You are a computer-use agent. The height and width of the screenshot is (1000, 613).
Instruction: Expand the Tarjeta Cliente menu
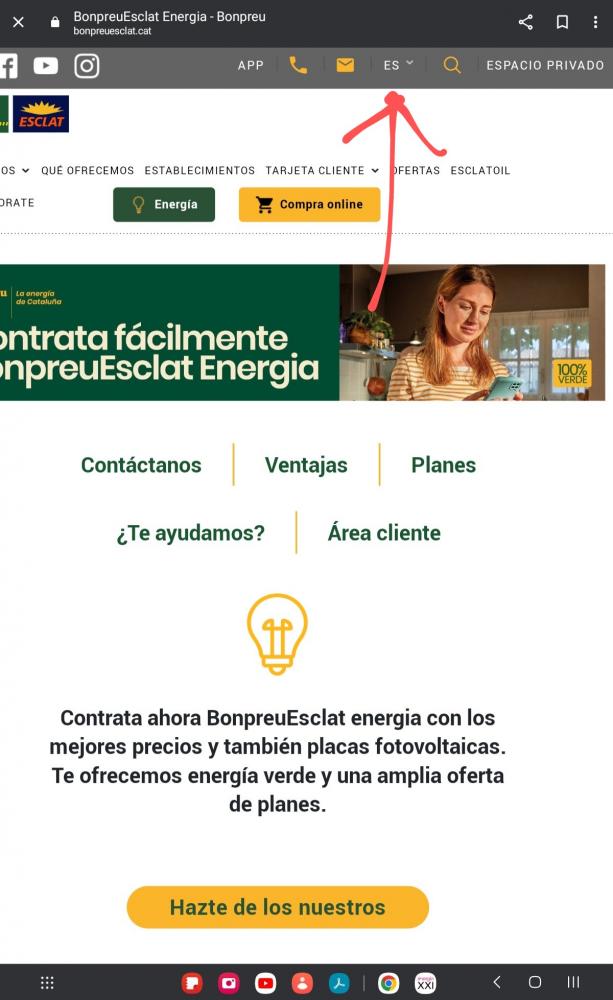pos(322,170)
